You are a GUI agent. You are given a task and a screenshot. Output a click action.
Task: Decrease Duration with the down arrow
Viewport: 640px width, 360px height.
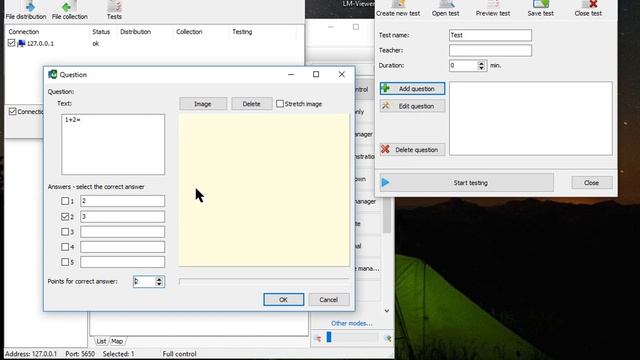coord(482,68)
